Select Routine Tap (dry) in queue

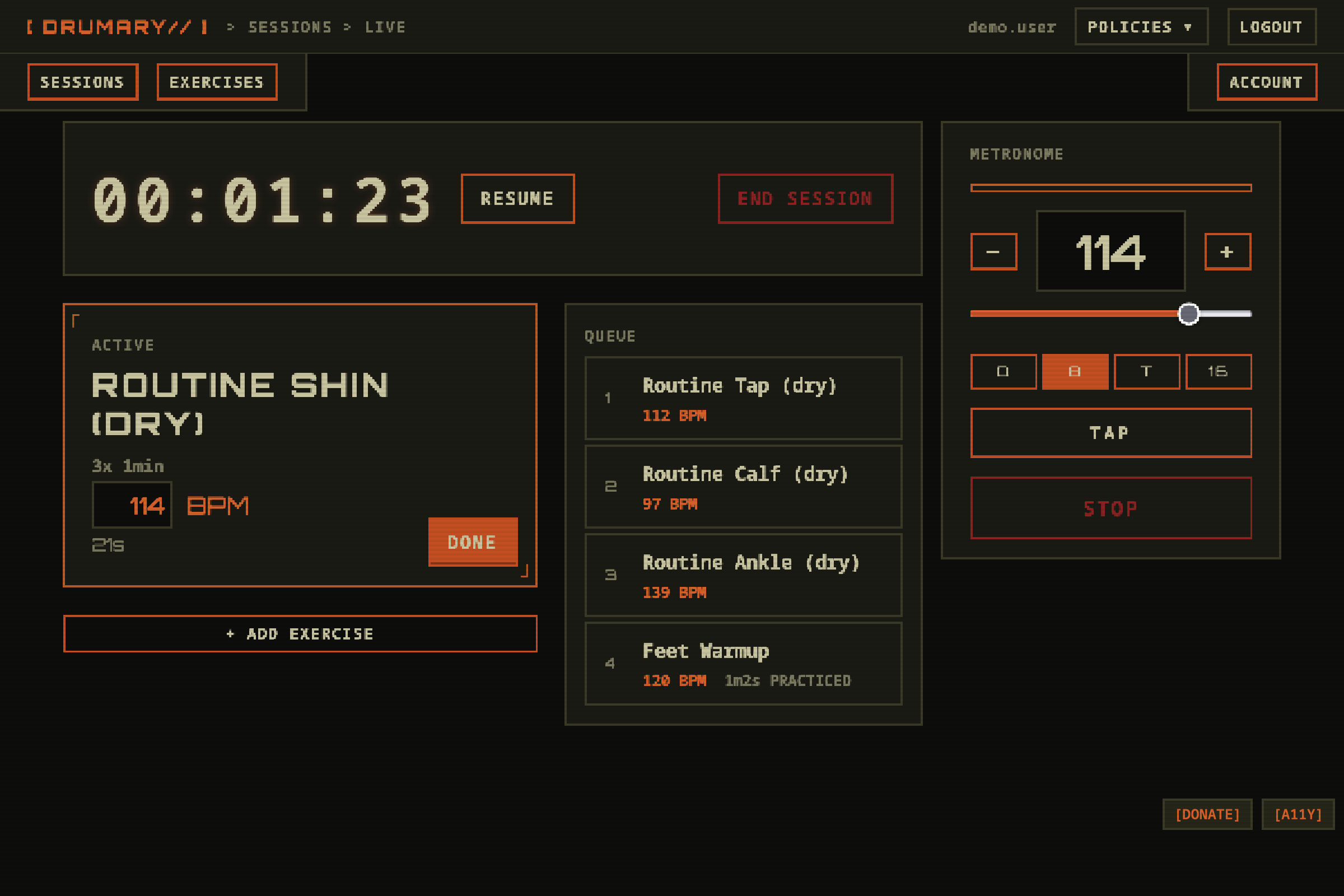click(744, 398)
